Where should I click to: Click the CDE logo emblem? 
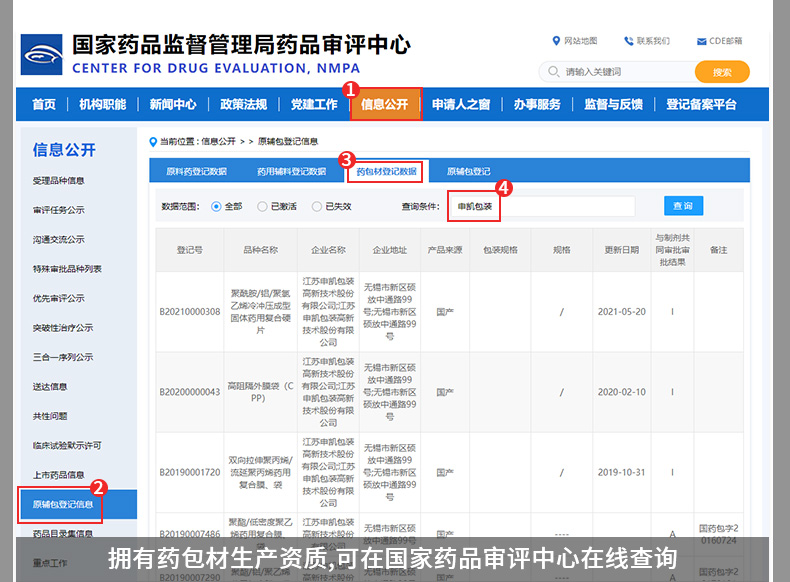(42, 54)
